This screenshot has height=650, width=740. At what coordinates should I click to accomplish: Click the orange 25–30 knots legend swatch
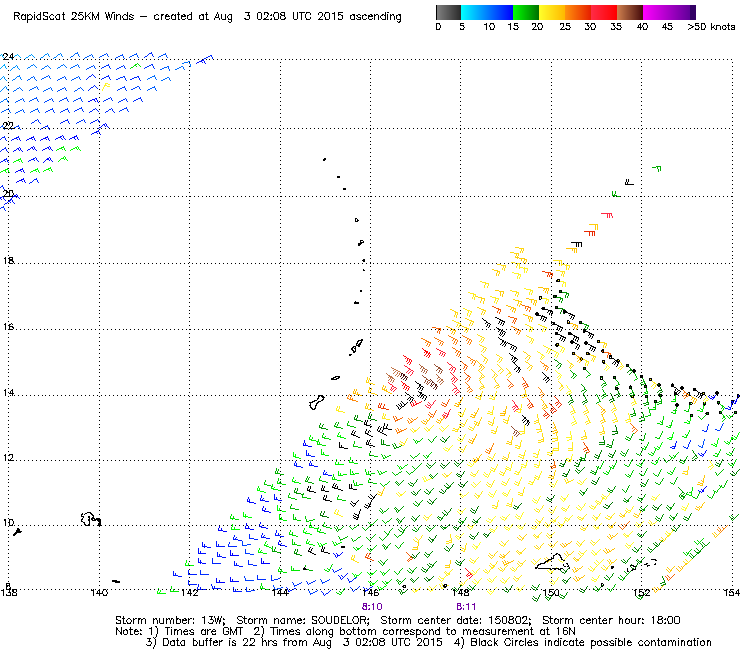578,12
